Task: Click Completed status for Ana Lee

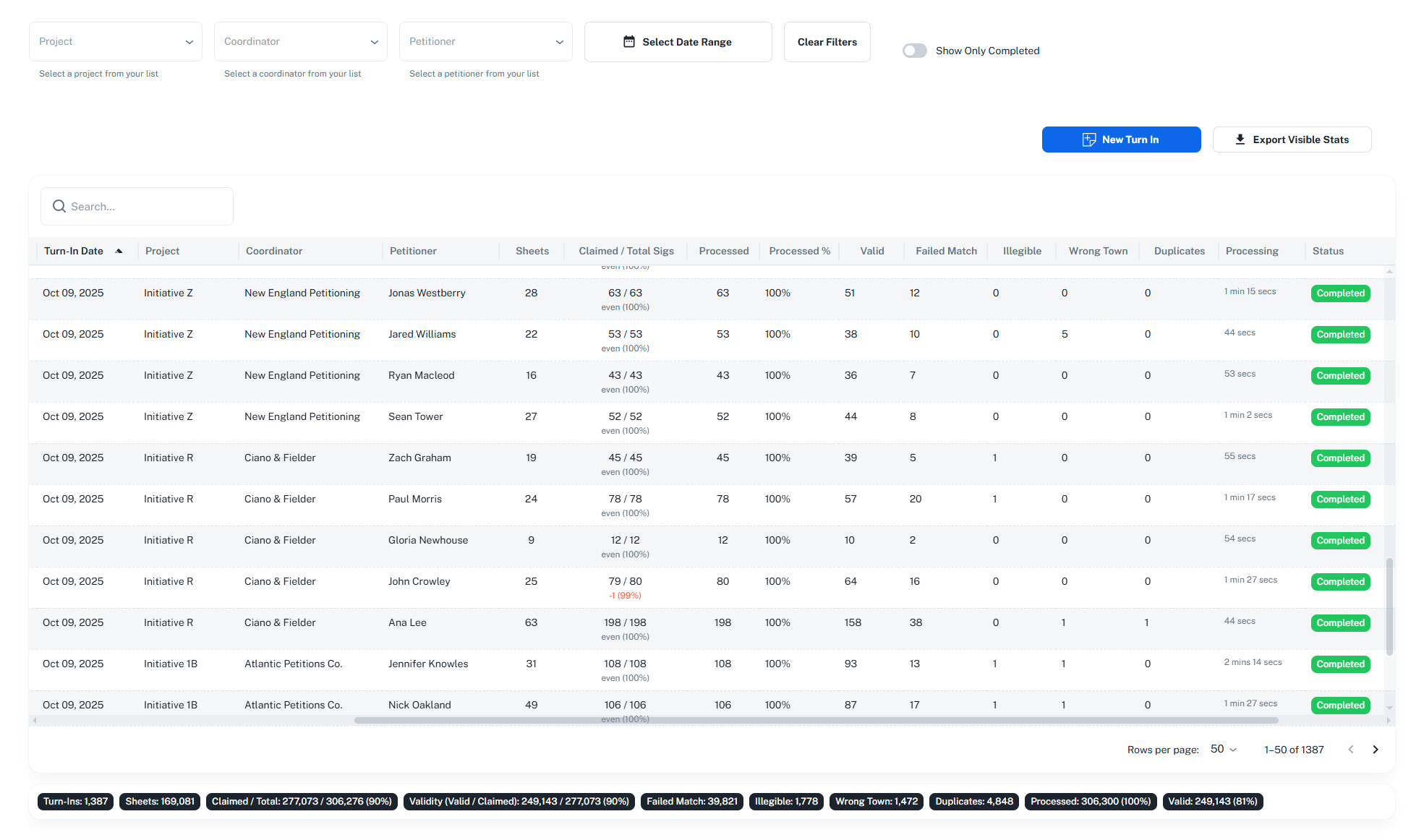Action: 1340,623
